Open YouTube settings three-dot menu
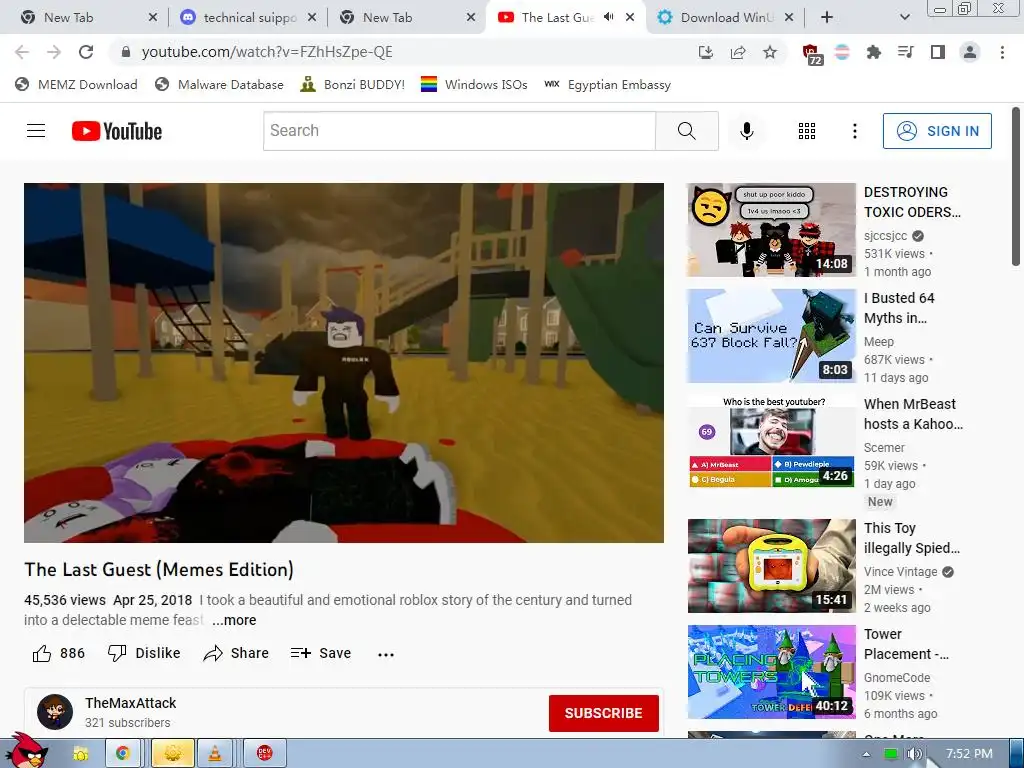Image resolution: width=1024 pixels, height=768 pixels. click(854, 131)
